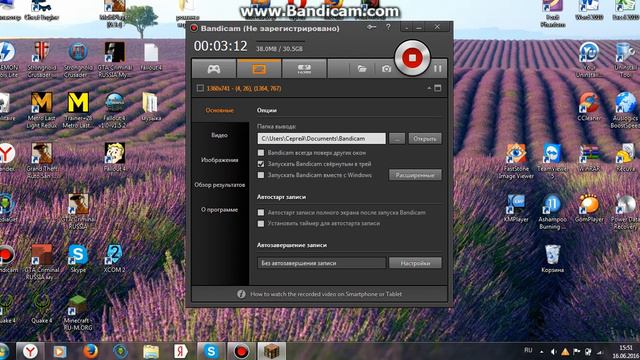This screenshot has width=640, height=360.
Task: Open Yandex browser from taskbar
Action: pos(30,351)
